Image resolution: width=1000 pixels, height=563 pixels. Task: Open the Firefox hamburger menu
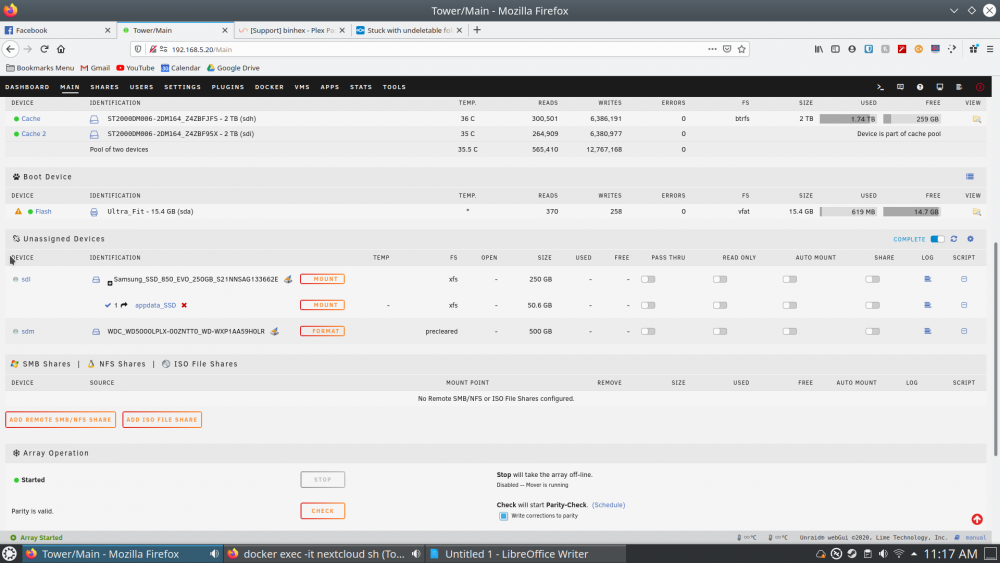990,49
